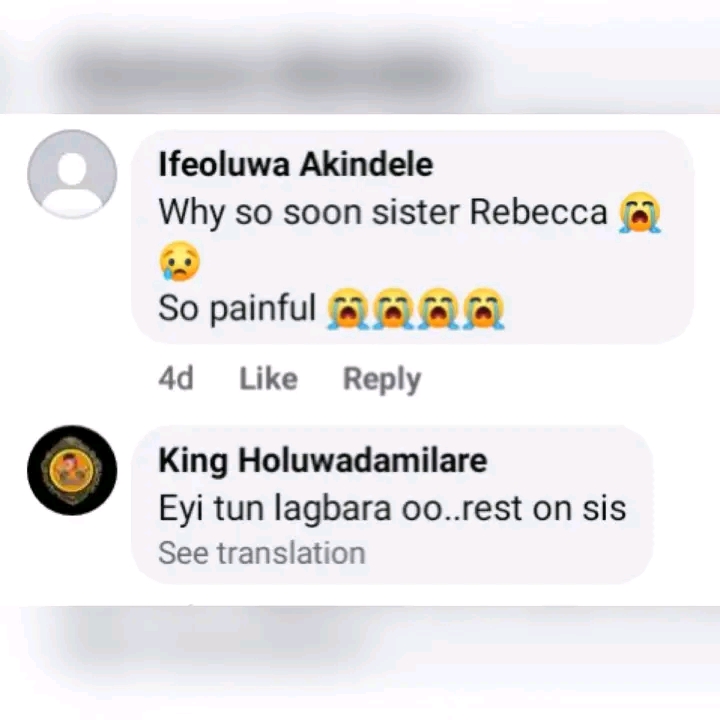Open the King Holuwadamilare name link
This screenshot has width=720, height=720.
click(x=322, y=461)
